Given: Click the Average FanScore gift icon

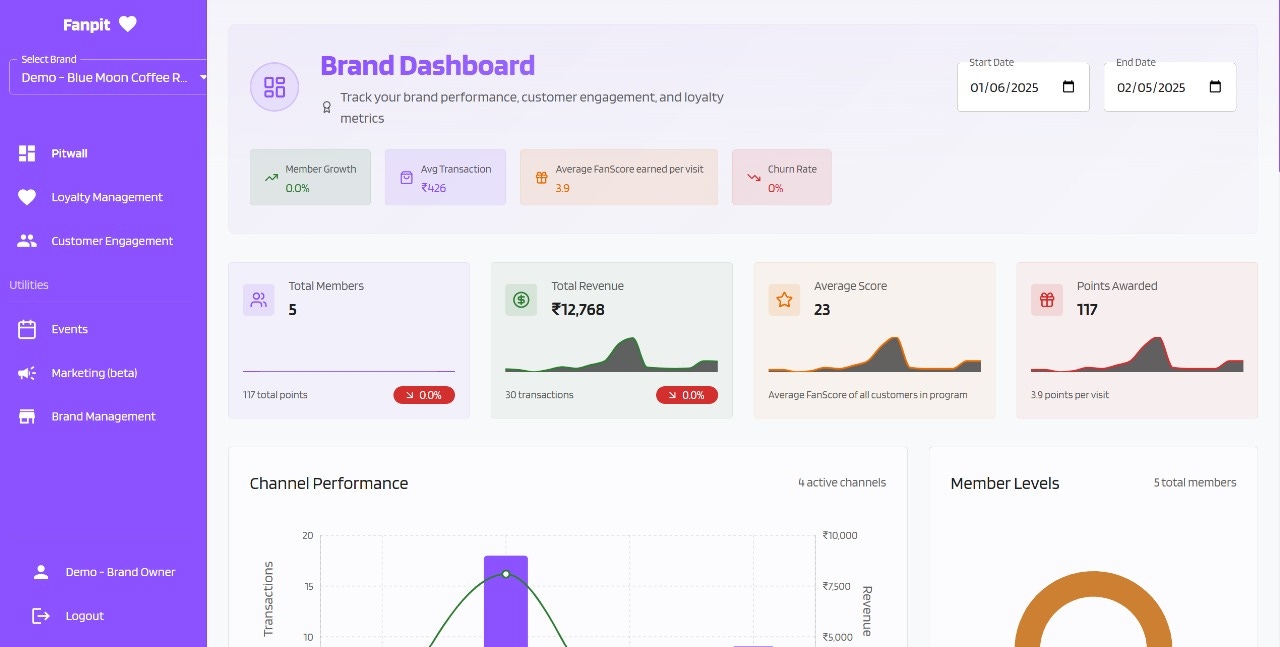Looking at the screenshot, I should tap(541, 178).
